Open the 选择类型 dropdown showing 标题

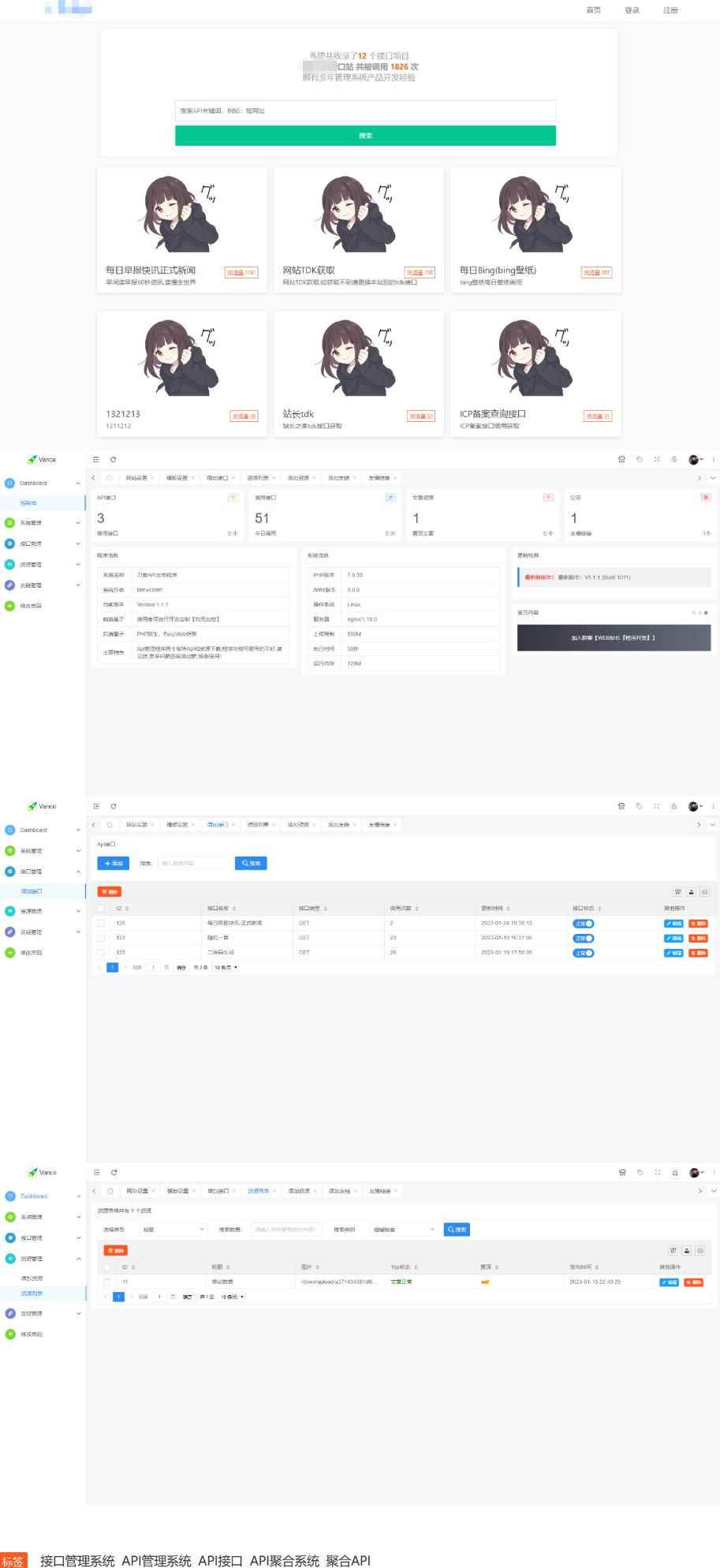(173, 1230)
